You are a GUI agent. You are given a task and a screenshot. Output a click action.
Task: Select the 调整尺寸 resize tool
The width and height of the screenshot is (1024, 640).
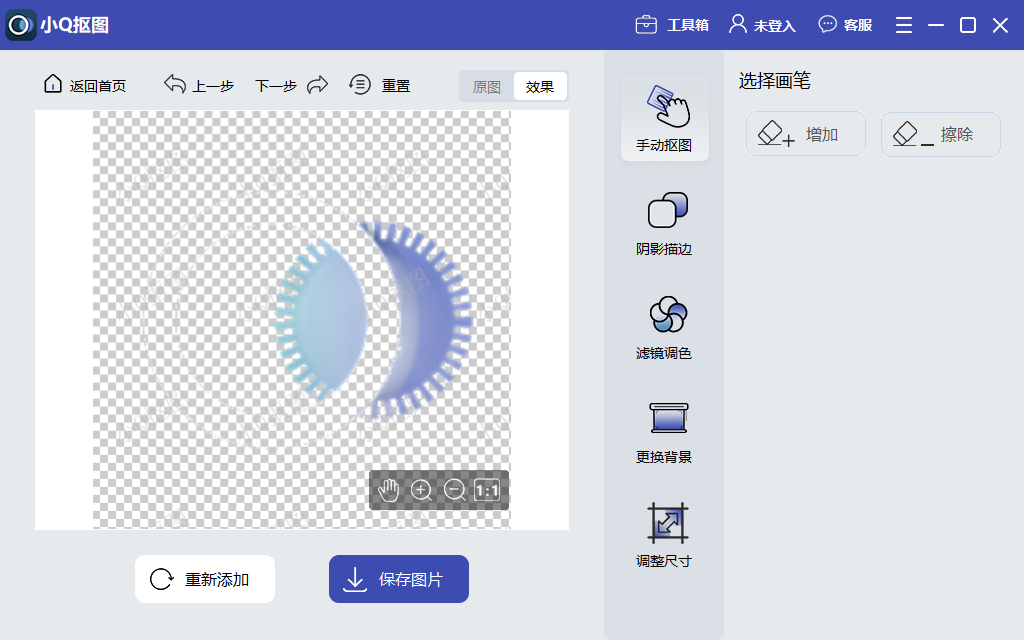(665, 532)
